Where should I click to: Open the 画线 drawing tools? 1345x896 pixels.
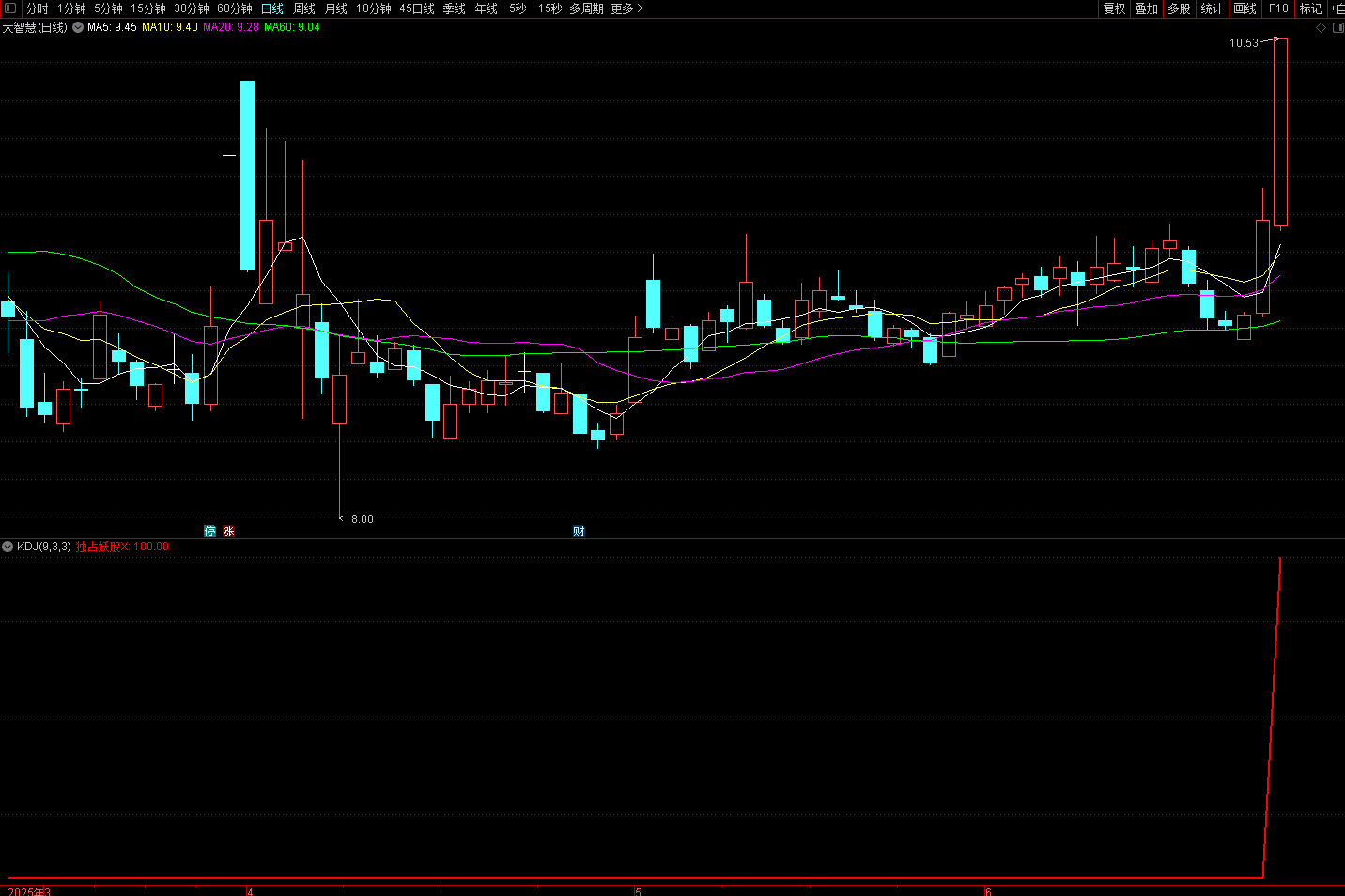(1245, 8)
